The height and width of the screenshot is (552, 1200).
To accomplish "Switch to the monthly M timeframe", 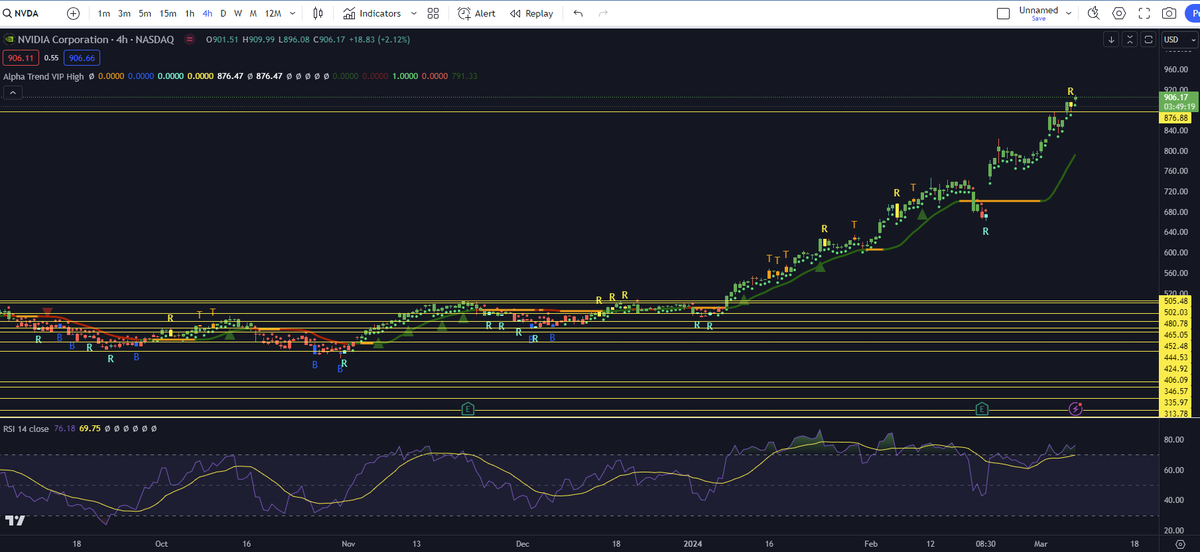I will click(x=253, y=14).
